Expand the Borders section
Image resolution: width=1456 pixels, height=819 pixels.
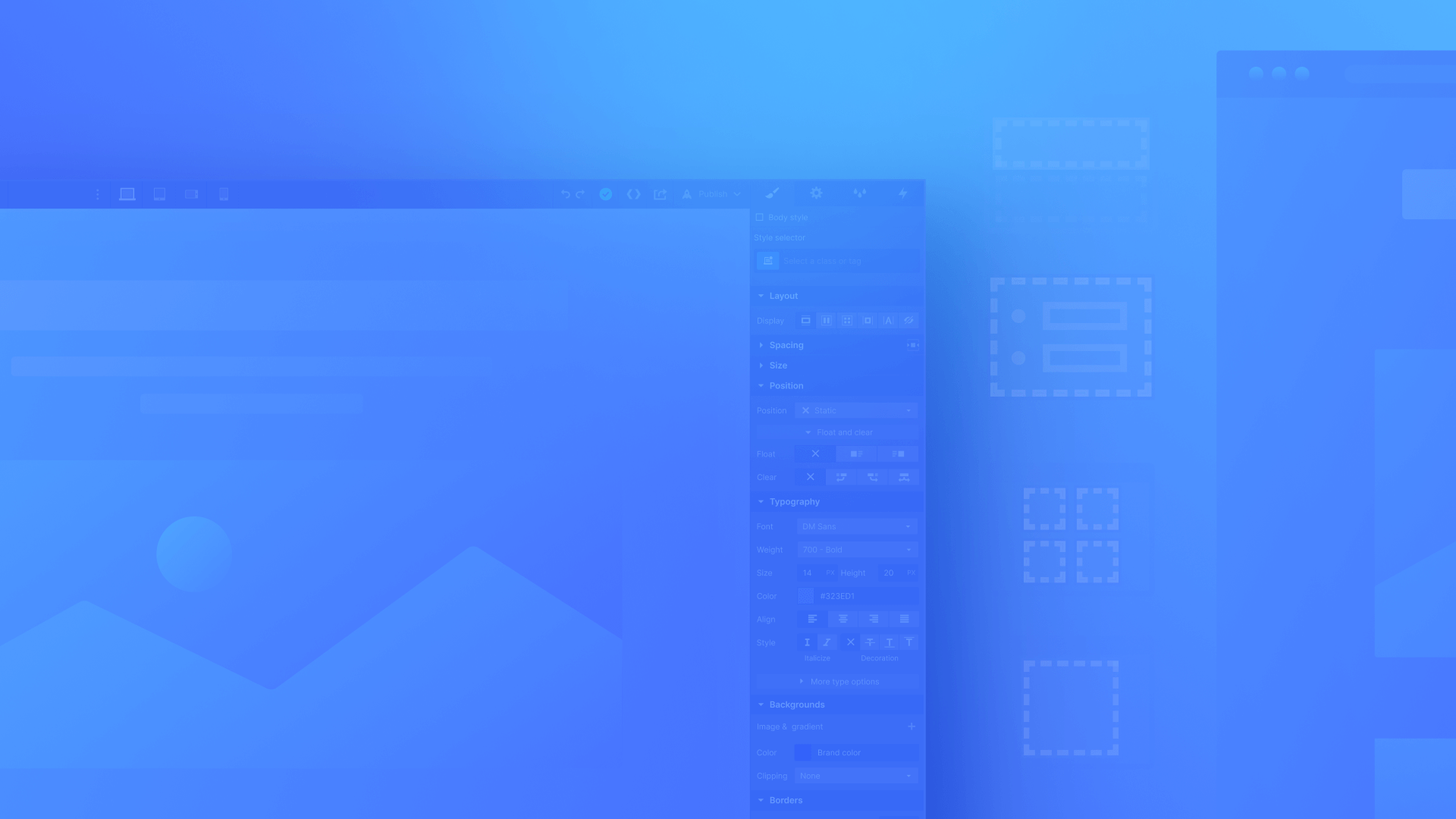[786, 800]
